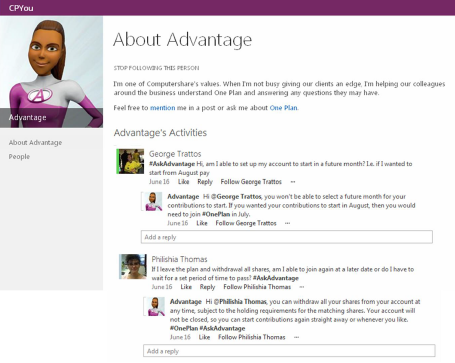Open People in the sidebar
The height and width of the screenshot is (363, 455).
[19, 157]
